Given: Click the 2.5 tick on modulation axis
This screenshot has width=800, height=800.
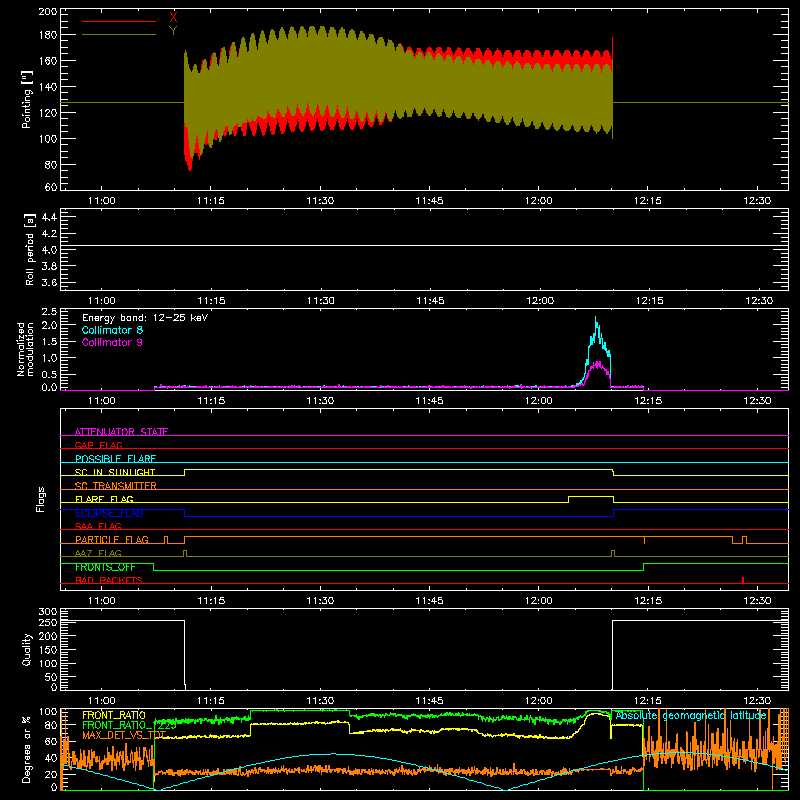Looking at the screenshot, I should [x=49, y=312].
